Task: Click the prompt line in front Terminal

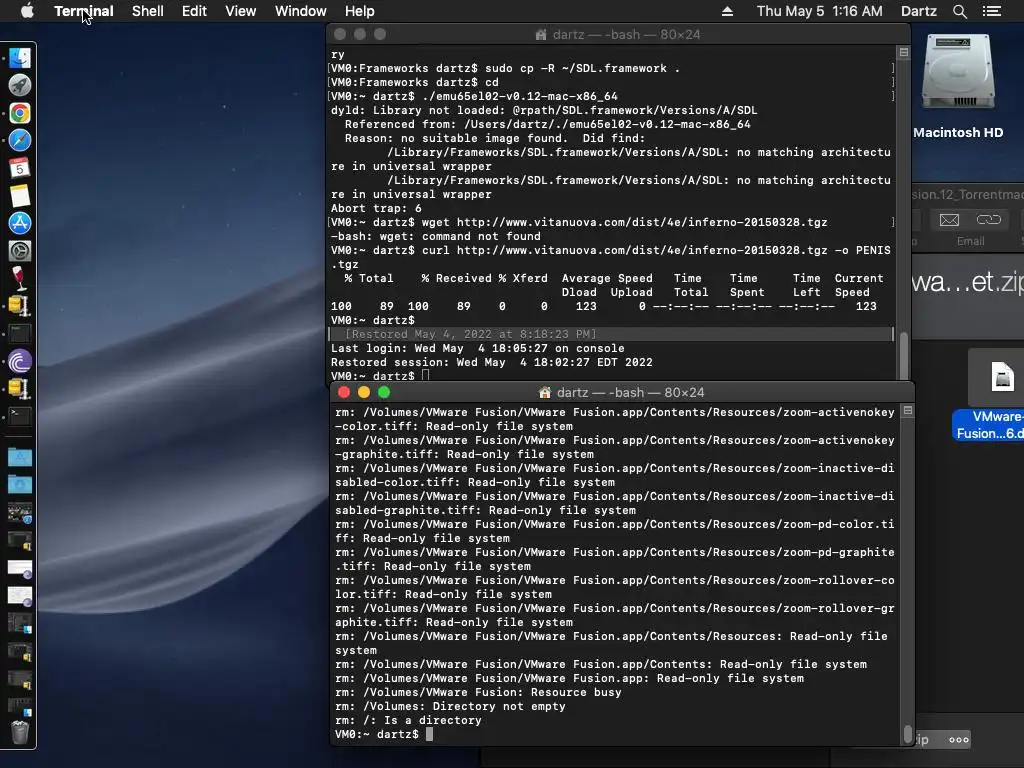Action: pyautogui.click(x=384, y=734)
